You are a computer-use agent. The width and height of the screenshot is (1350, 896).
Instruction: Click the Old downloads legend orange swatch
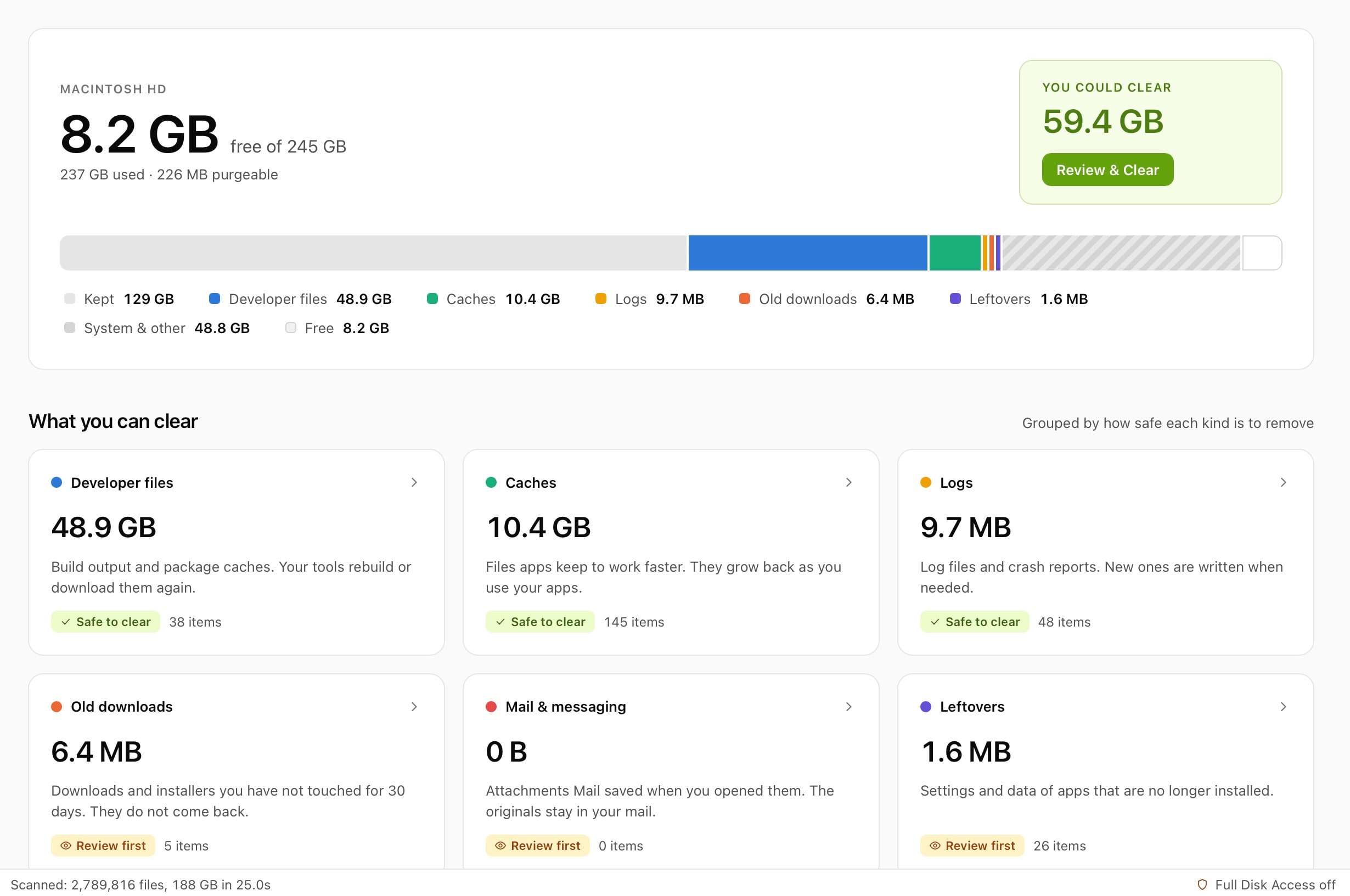click(x=744, y=298)
